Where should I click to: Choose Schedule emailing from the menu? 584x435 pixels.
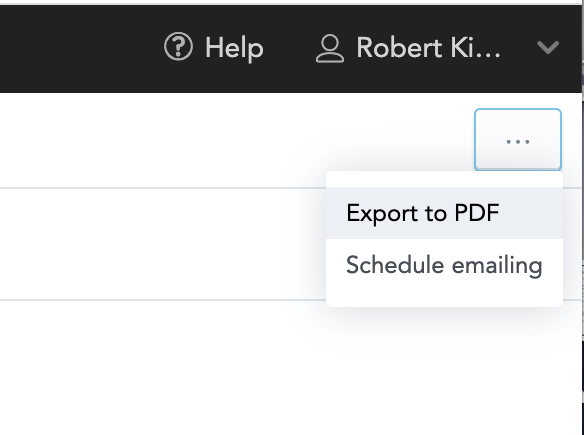(x=444, y=265)
